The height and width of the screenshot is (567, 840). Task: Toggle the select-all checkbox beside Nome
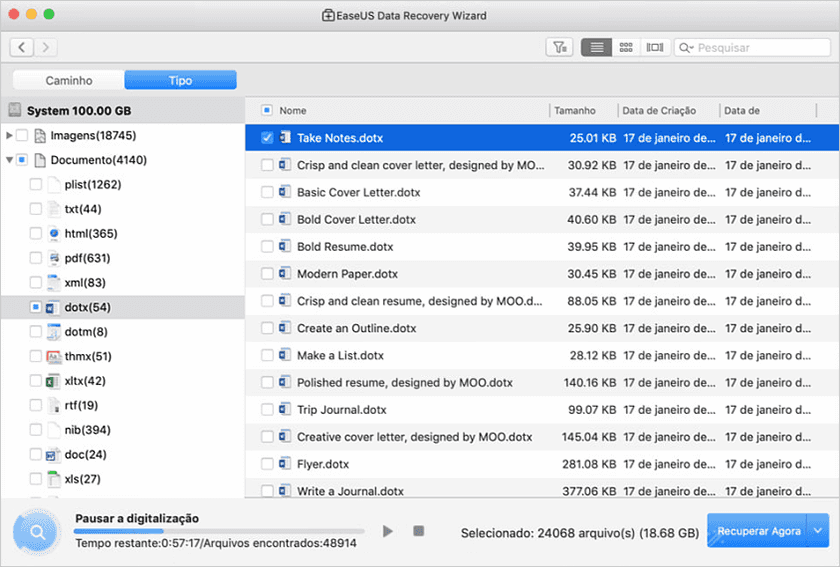pyautogui.click(x=267, y=110)
